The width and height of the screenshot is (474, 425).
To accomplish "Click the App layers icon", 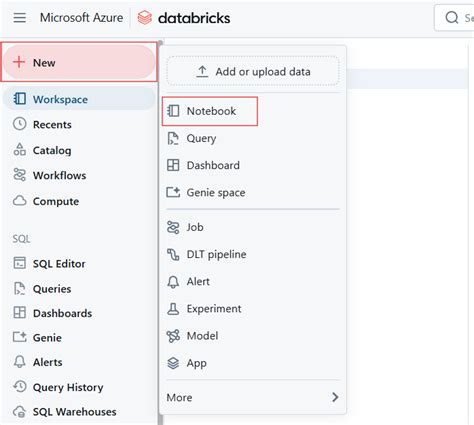I will (x=173, y=363).
